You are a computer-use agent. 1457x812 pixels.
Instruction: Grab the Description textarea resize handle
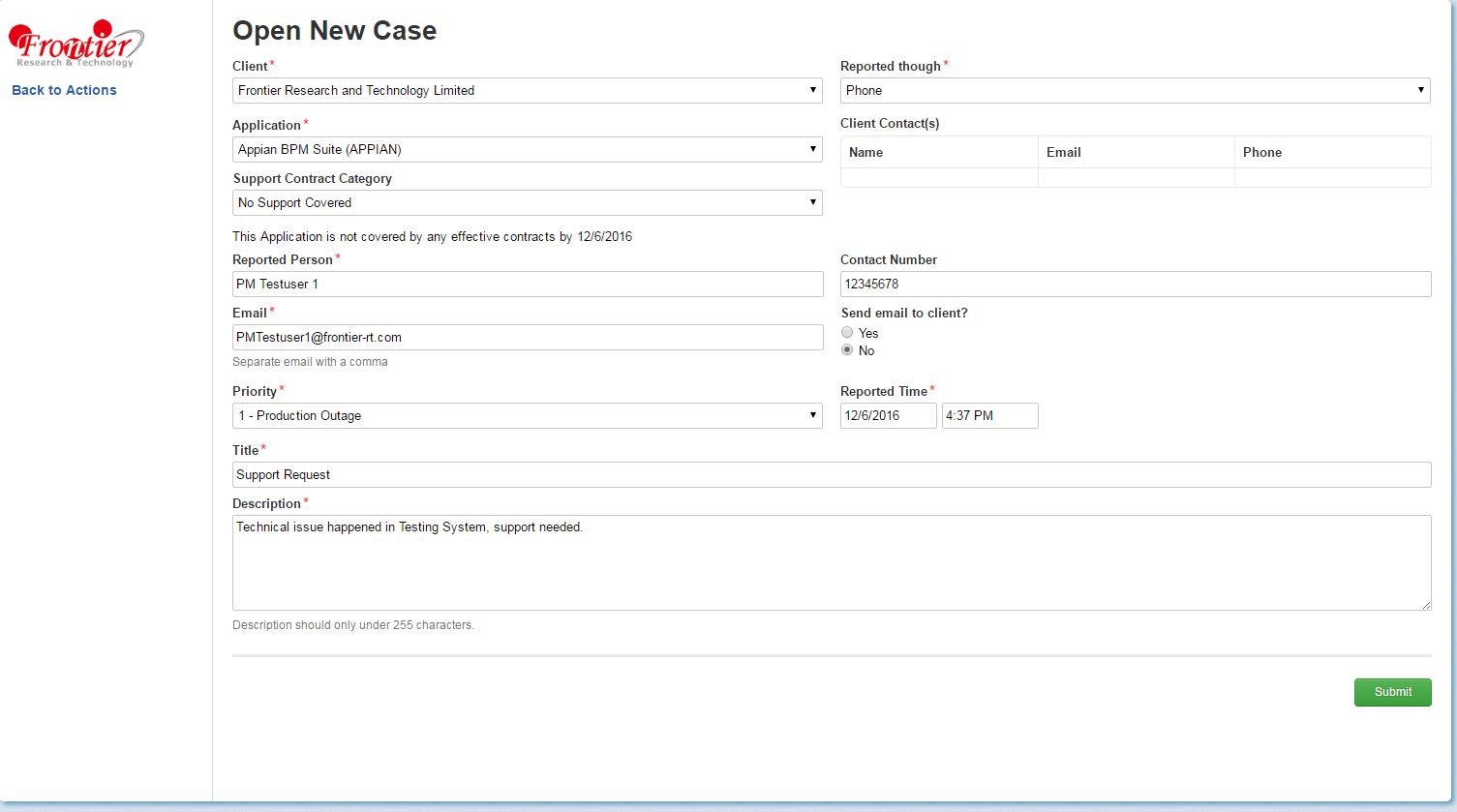click(x=1425, y=605)
